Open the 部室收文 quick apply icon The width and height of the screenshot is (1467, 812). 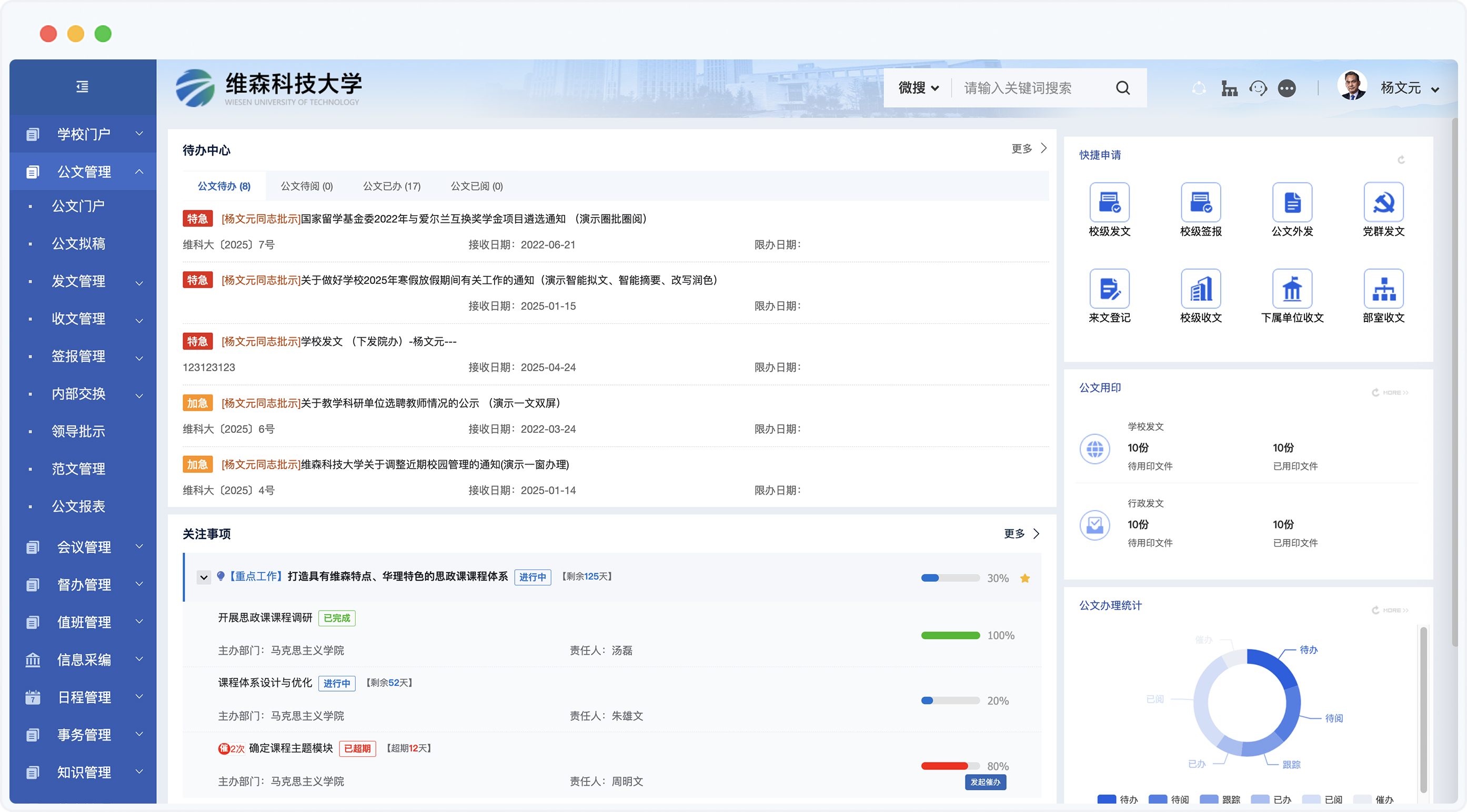coord(1383,289)
